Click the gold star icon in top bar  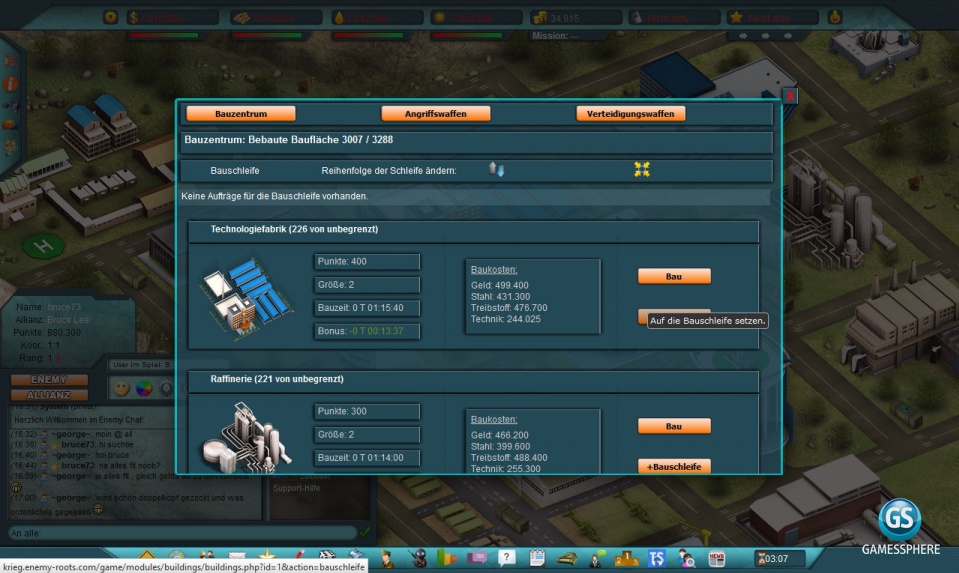736,18
